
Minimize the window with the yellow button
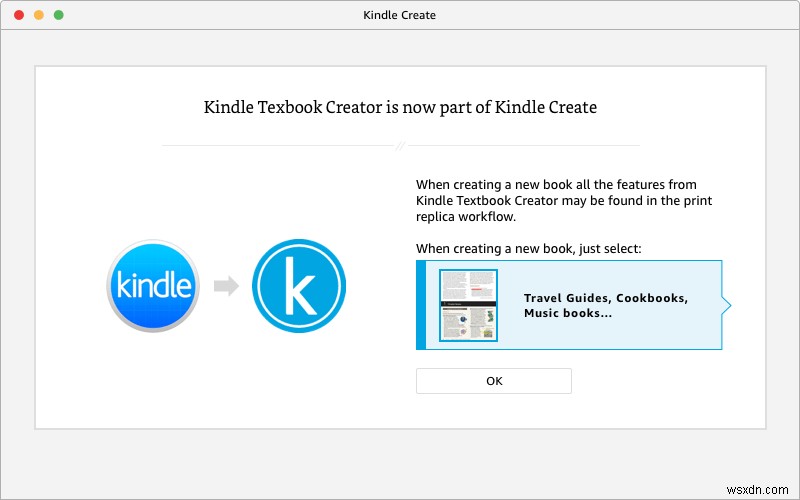click(x=39, y=15)
